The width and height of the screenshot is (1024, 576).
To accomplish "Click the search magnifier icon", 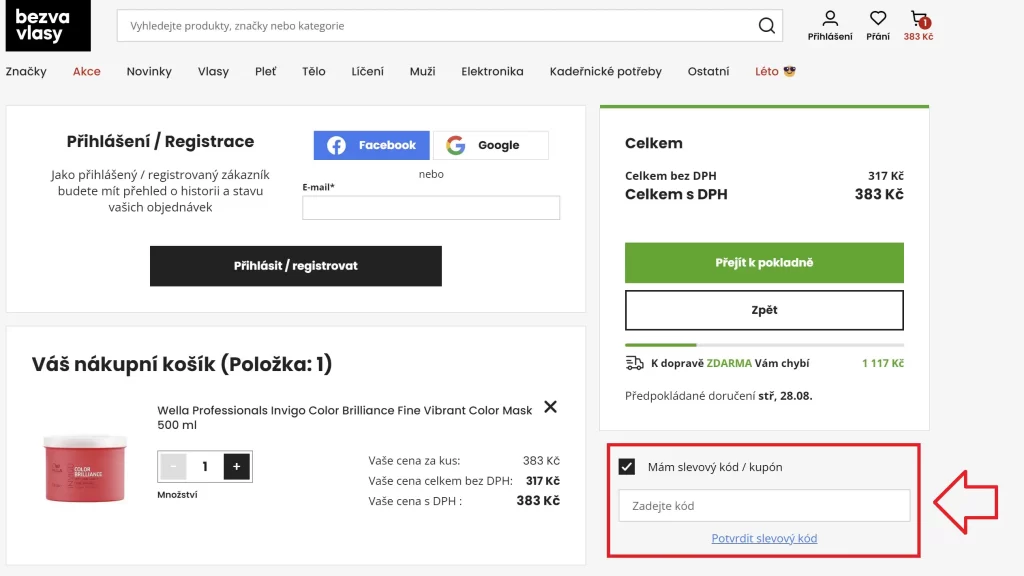I will point(766,25).
